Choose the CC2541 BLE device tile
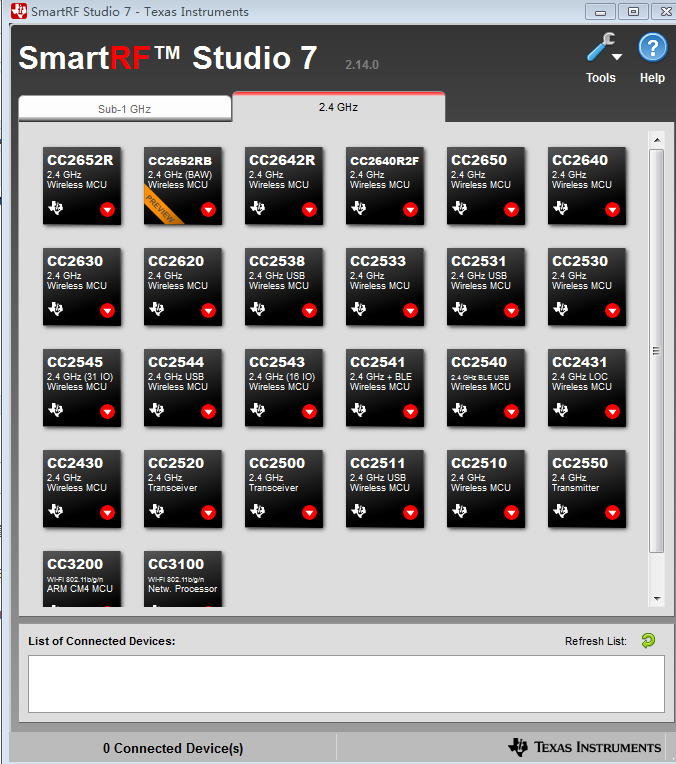 [x=385, y=387]
